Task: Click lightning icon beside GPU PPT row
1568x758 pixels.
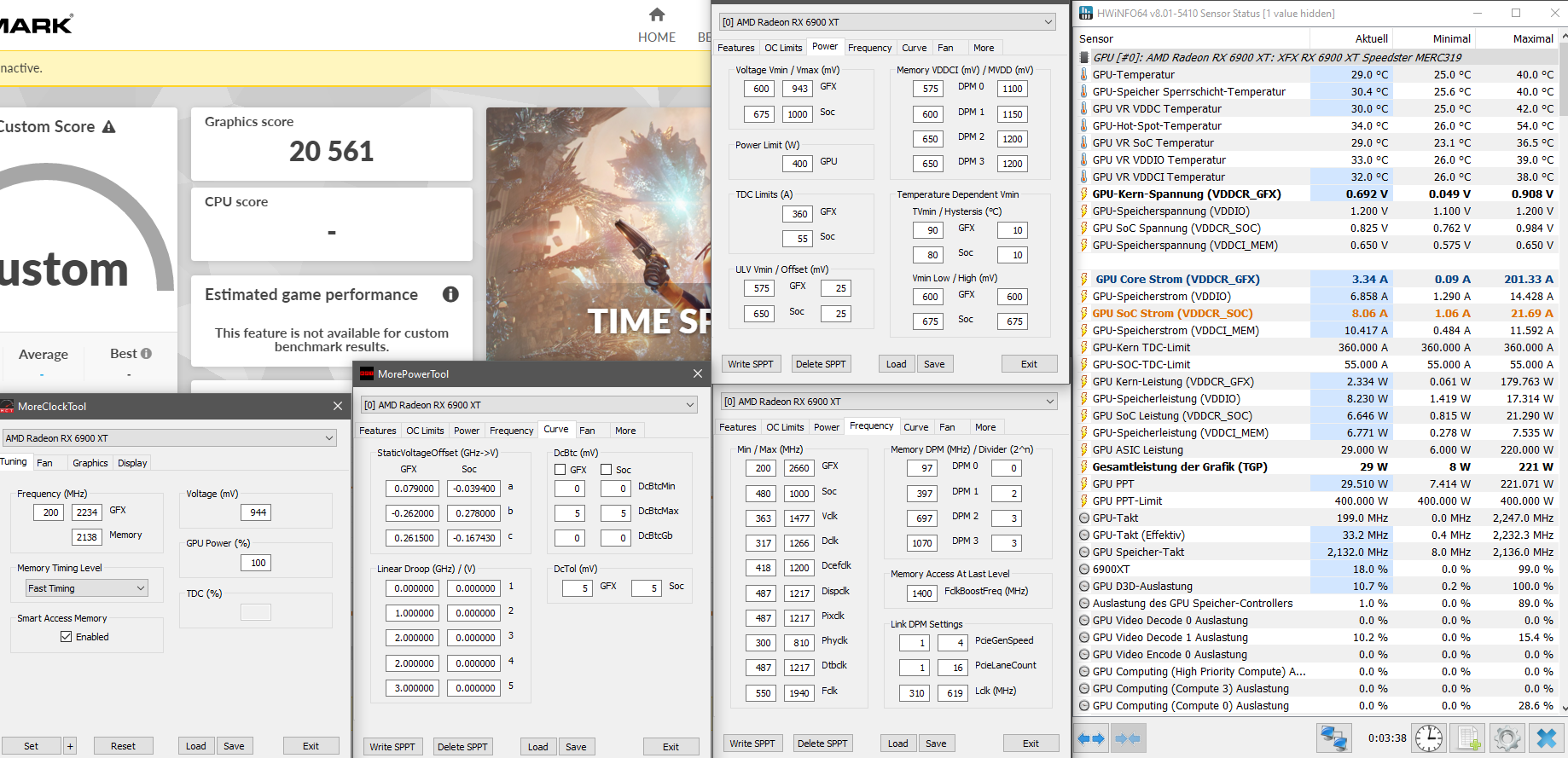Action: coord(1084,483)
